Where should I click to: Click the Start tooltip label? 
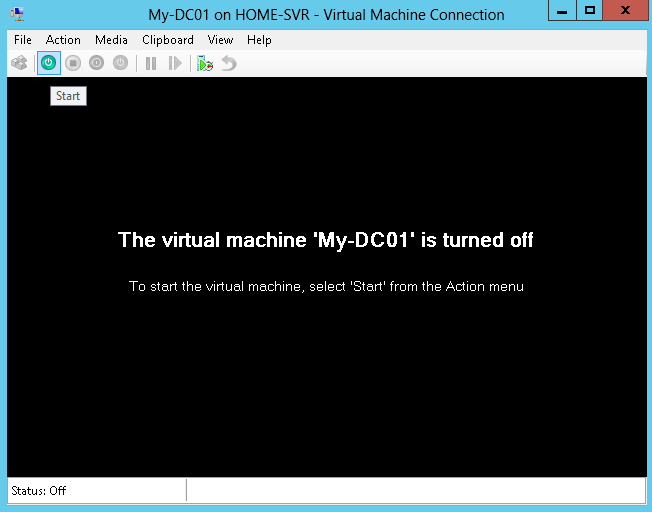click(68, 96)
